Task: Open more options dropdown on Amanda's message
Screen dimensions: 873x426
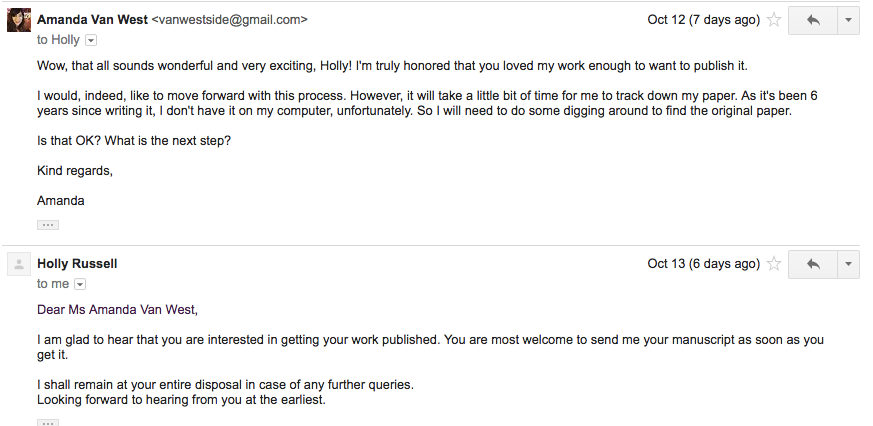Action: point(848,20)
